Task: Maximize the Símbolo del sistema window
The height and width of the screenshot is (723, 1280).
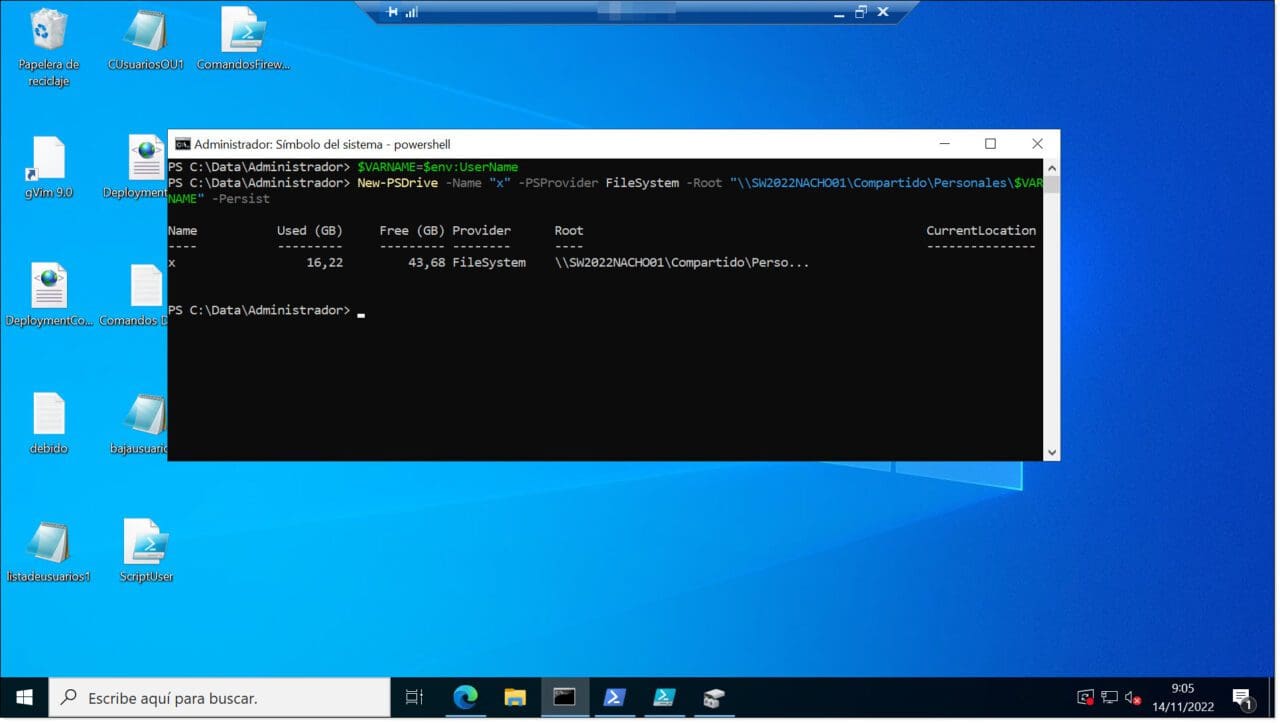Action: point(990,144)
